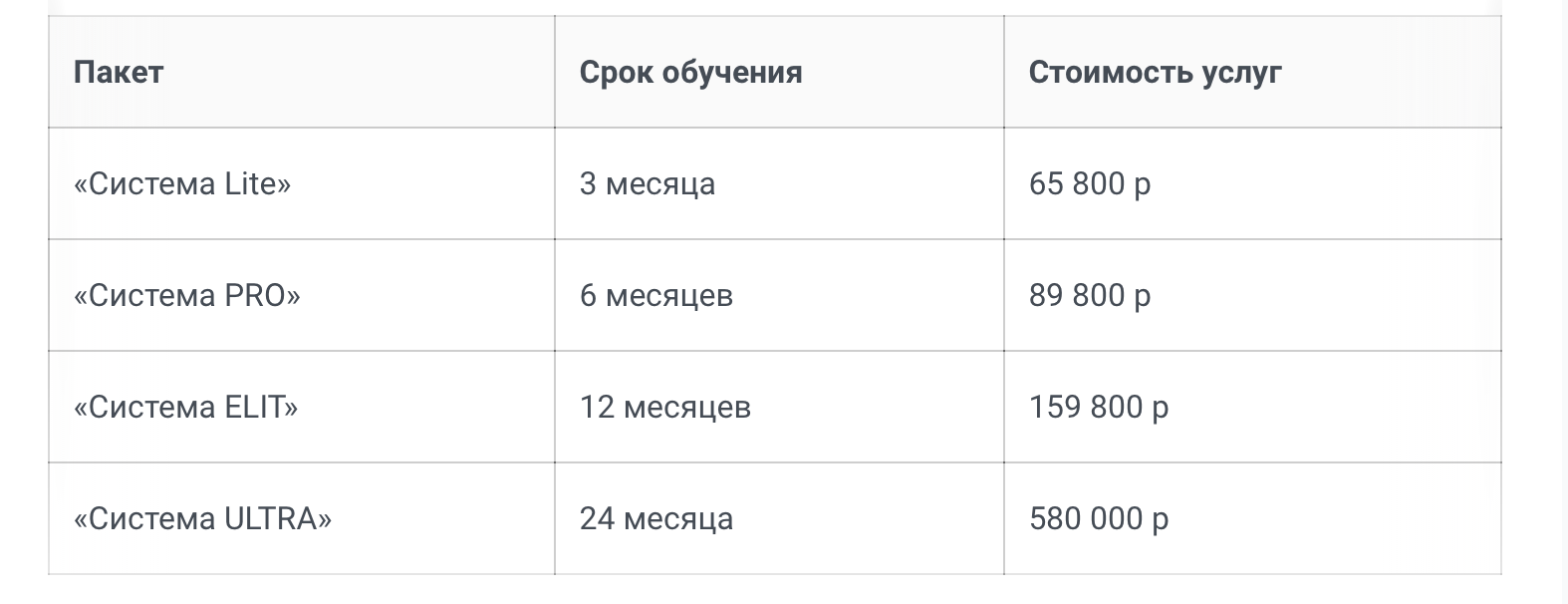The height and width of the screenshot is (604, 1568).
Task: Select the «Система Lite» package cell
Action: point(182,184)
